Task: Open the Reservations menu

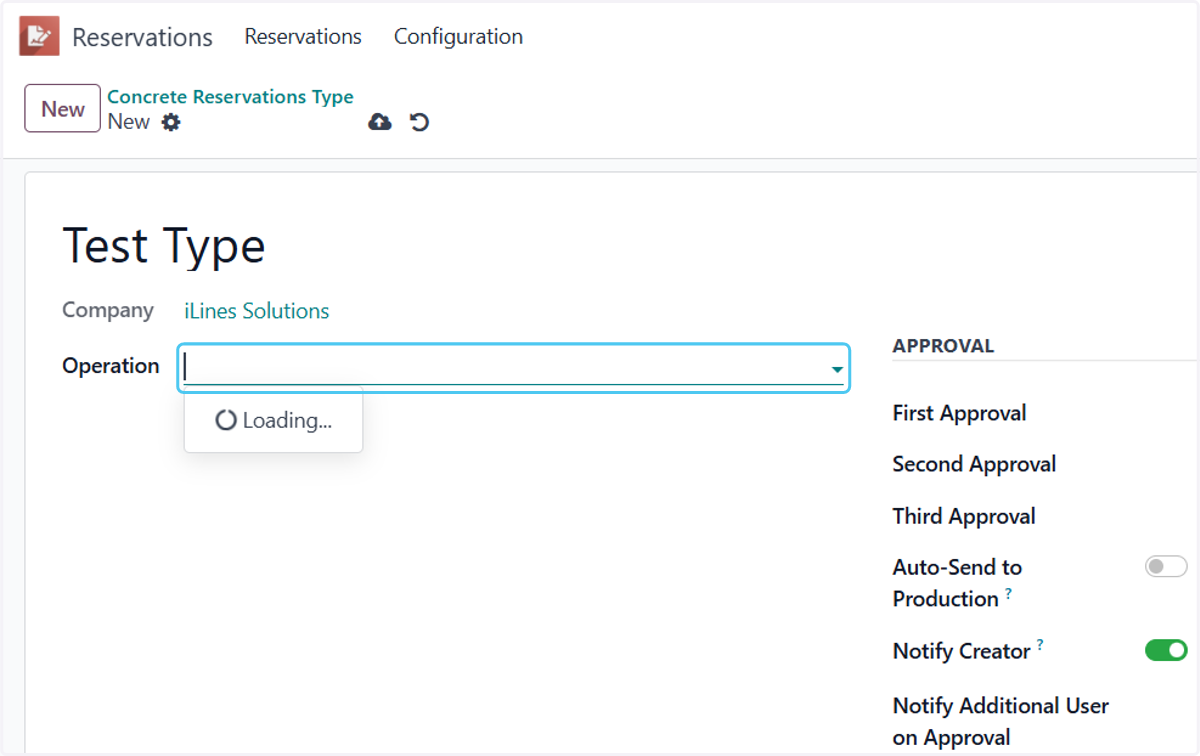Action: 303,37
